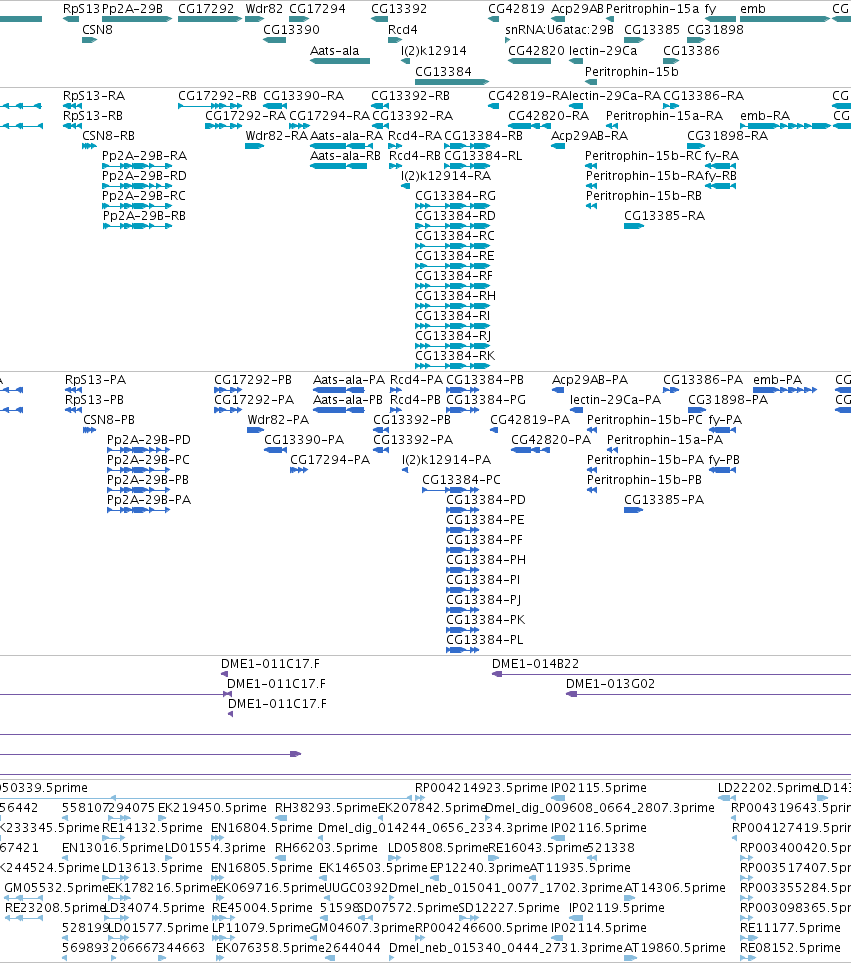Click transcript l(2)k12914-RA
This screenshot has height=963, width=851.
[x=446, y=176]
